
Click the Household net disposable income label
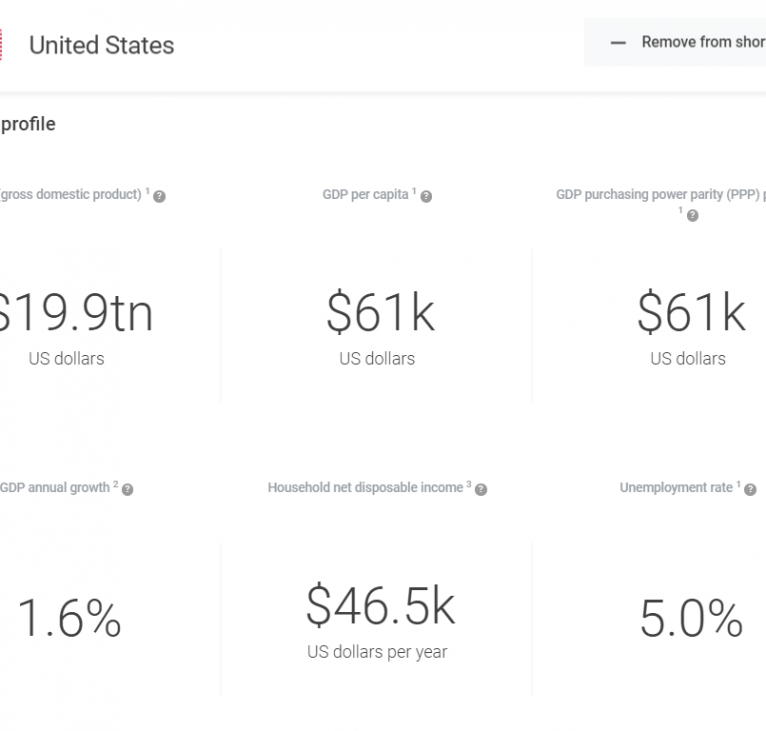(x=365, y=488)
